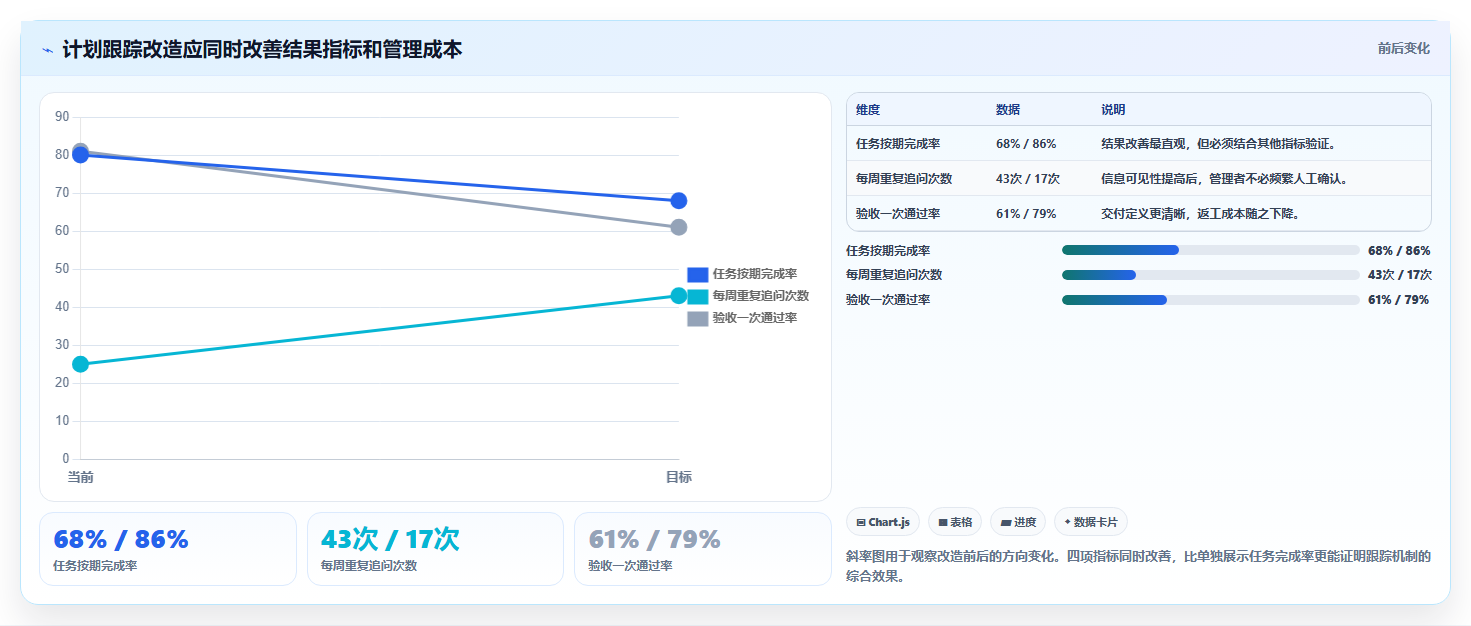
Task: Toggle the 任务按期完成率 legend color box
Action: (697, 274)
